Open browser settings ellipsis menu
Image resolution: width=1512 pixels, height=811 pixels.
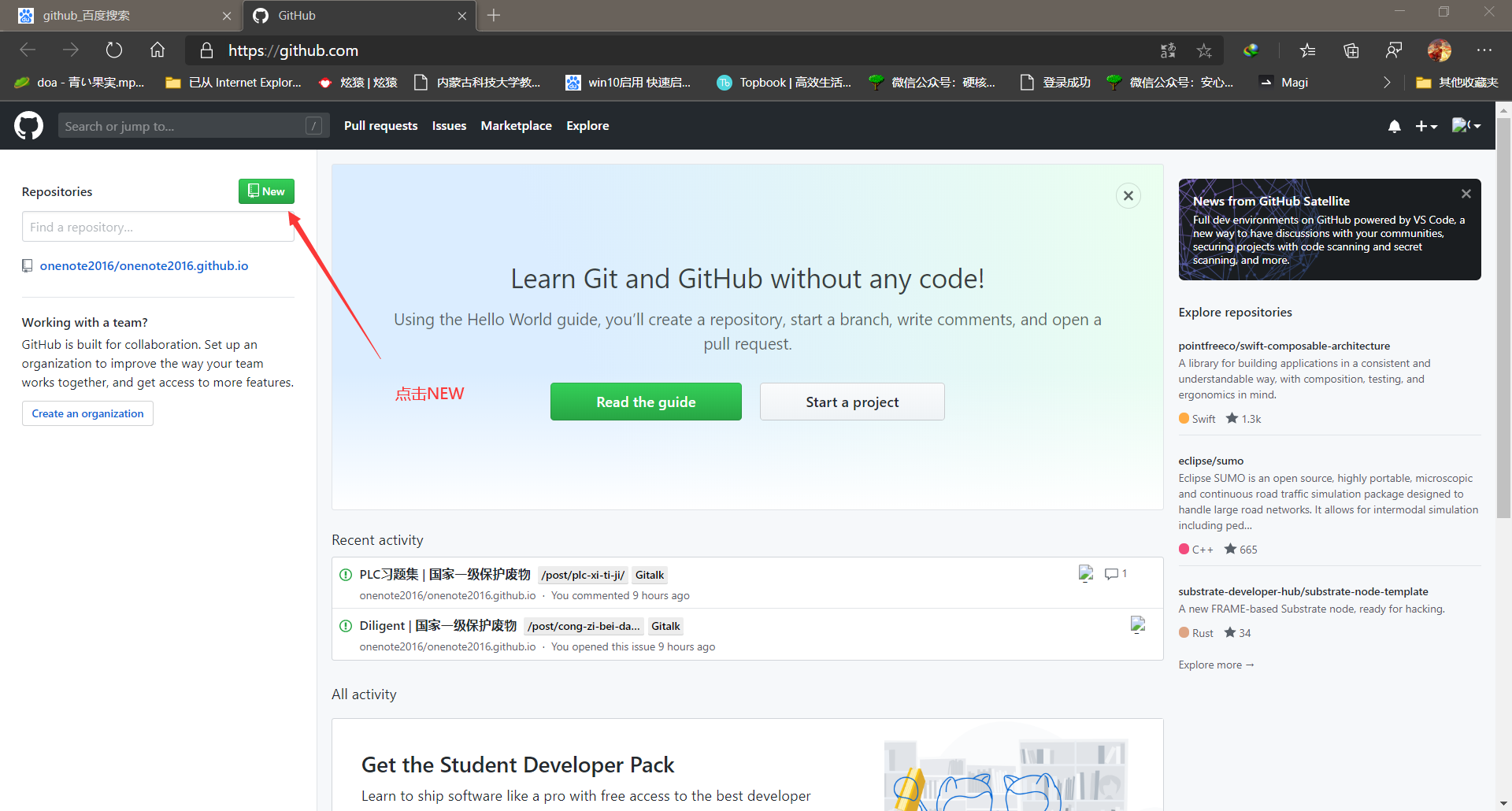tap(1484, 50)
